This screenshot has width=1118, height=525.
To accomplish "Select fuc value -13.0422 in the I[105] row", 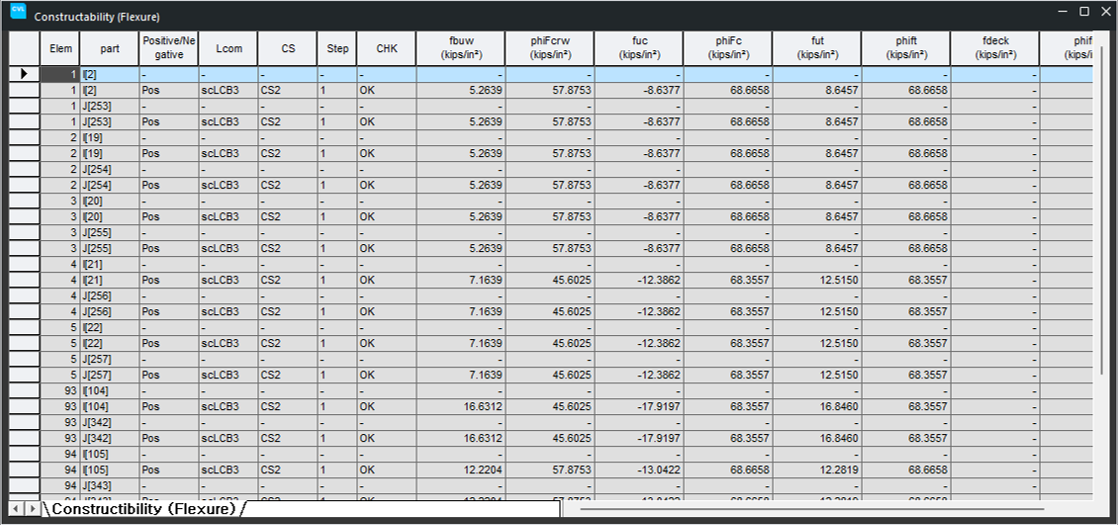I will 640,470.
